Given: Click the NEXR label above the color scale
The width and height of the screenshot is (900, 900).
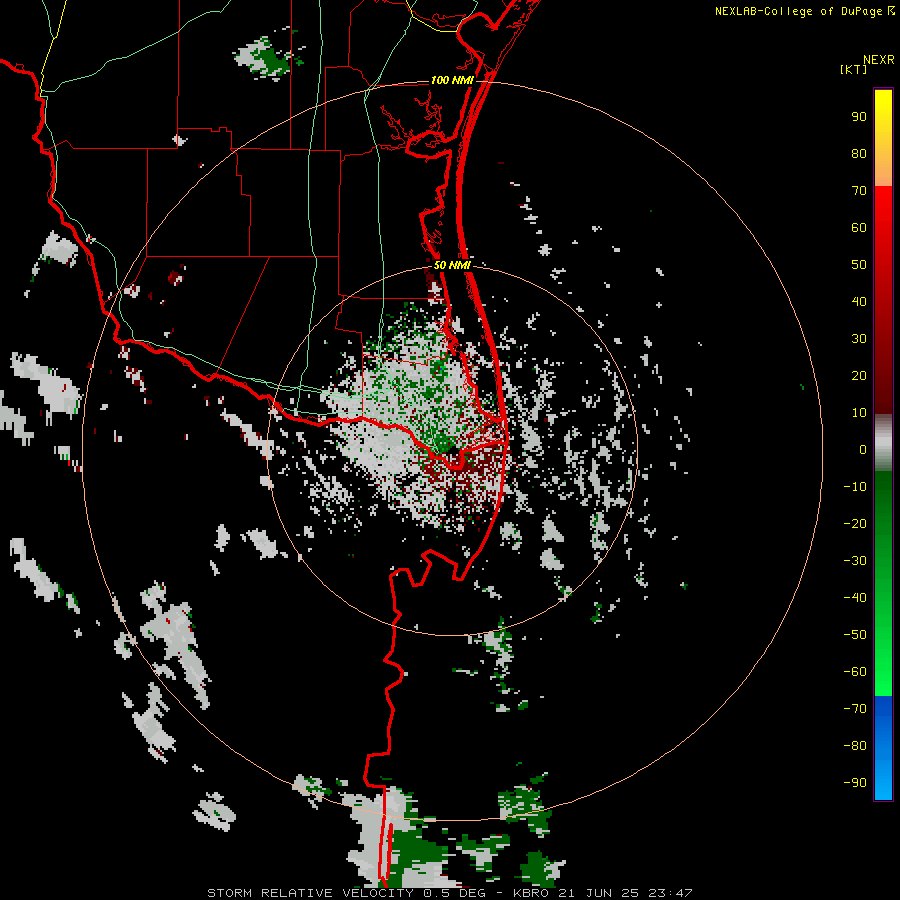Looking at the screenshot, I should pyautogui.click(x=878, y=60).
